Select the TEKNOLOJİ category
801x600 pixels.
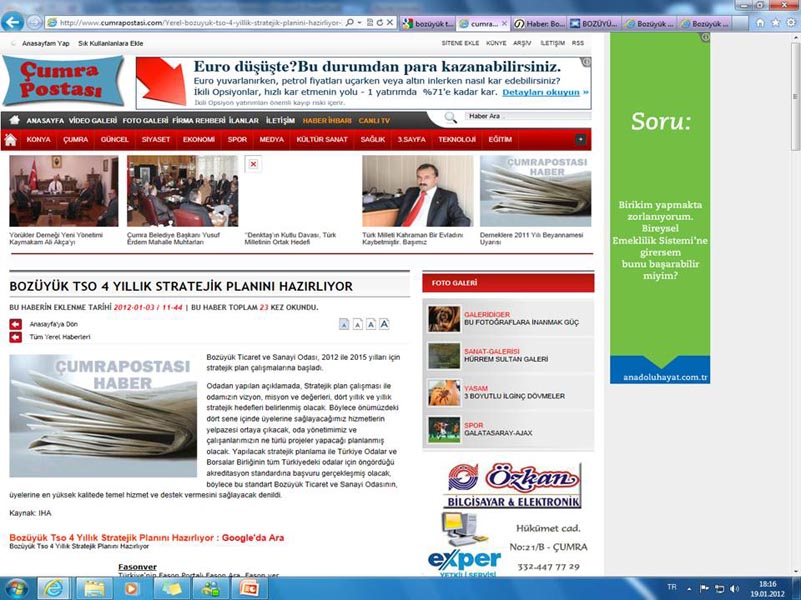point(457,139)
